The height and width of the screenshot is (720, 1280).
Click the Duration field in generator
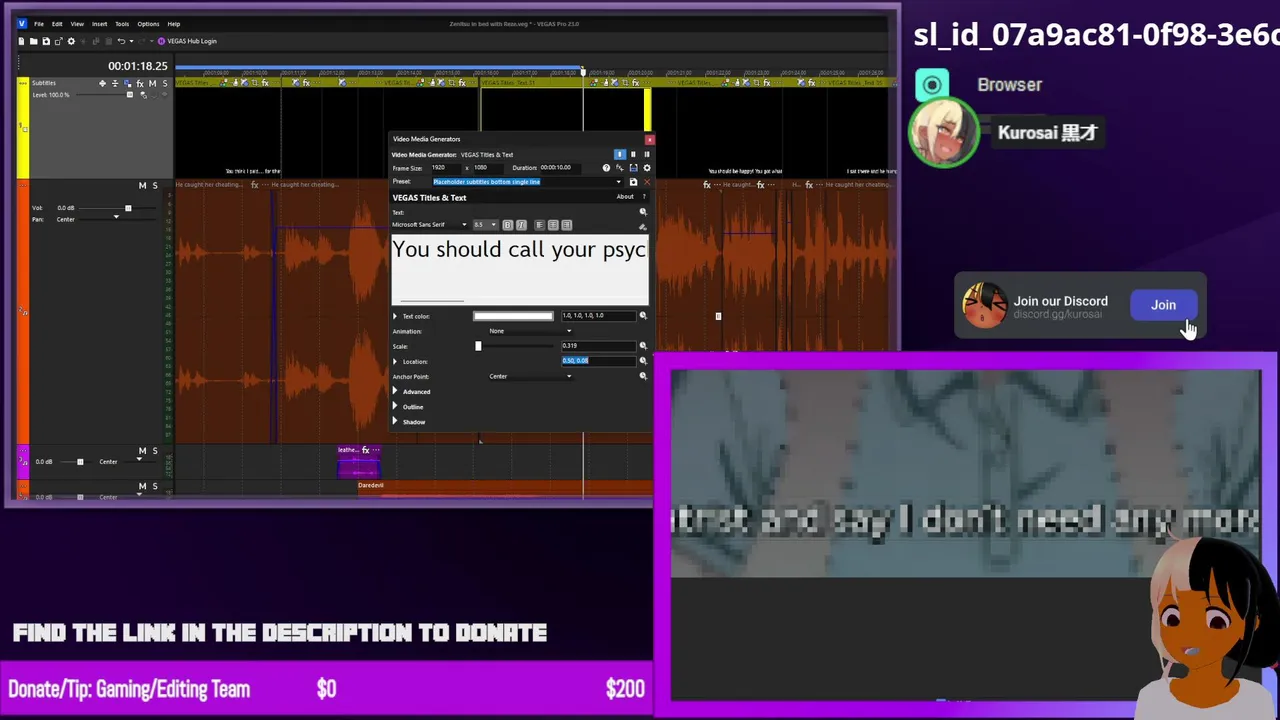pyautogui.click(x=561, y=168)
